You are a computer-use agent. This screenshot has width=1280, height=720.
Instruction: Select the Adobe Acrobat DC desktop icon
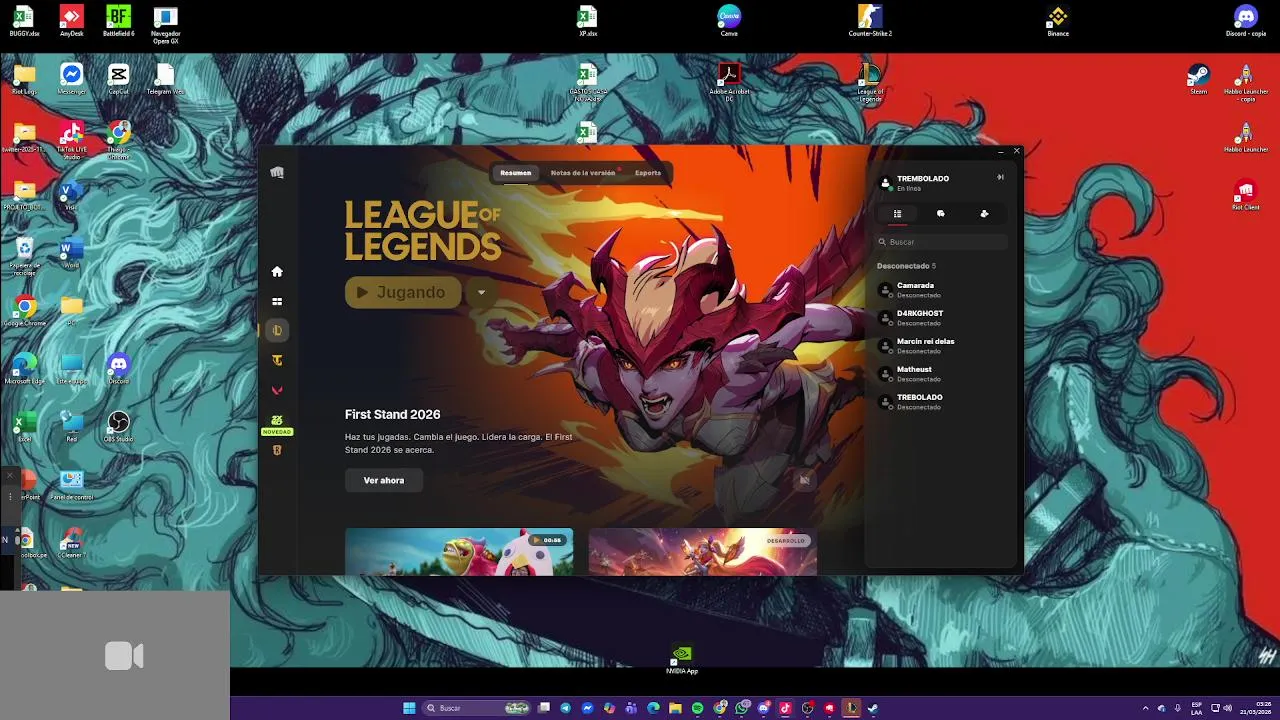tap(729, 83)
